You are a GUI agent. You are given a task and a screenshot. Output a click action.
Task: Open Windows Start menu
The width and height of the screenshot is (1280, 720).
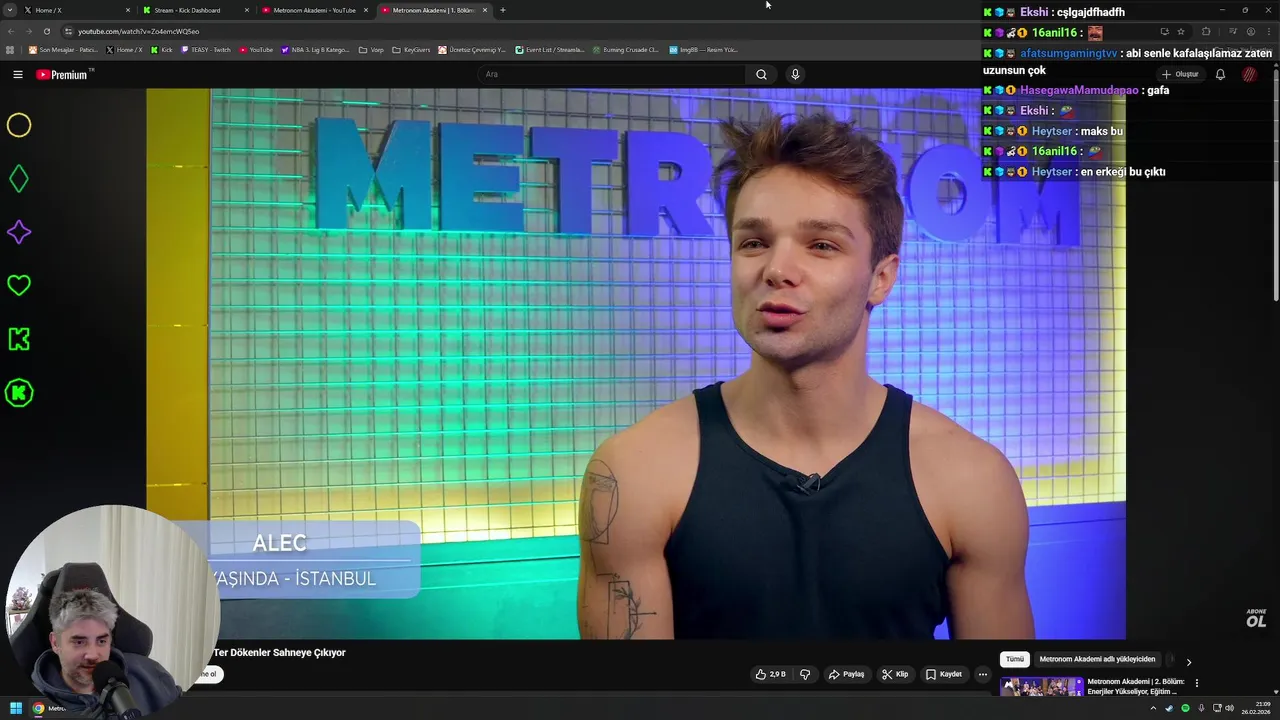click(16, 708)
